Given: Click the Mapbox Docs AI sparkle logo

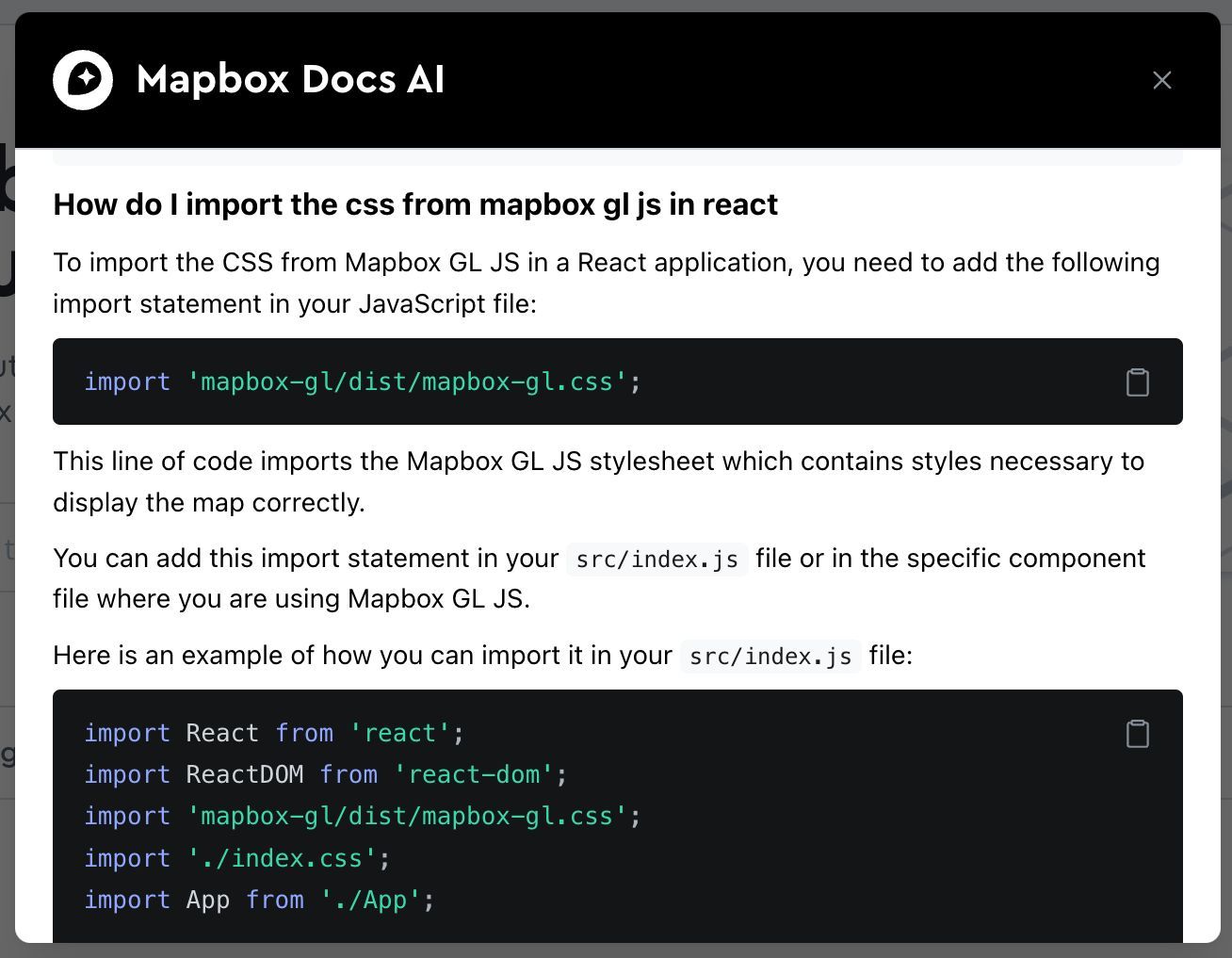Looking at the screenshot, I should click(x=83, y=80).
